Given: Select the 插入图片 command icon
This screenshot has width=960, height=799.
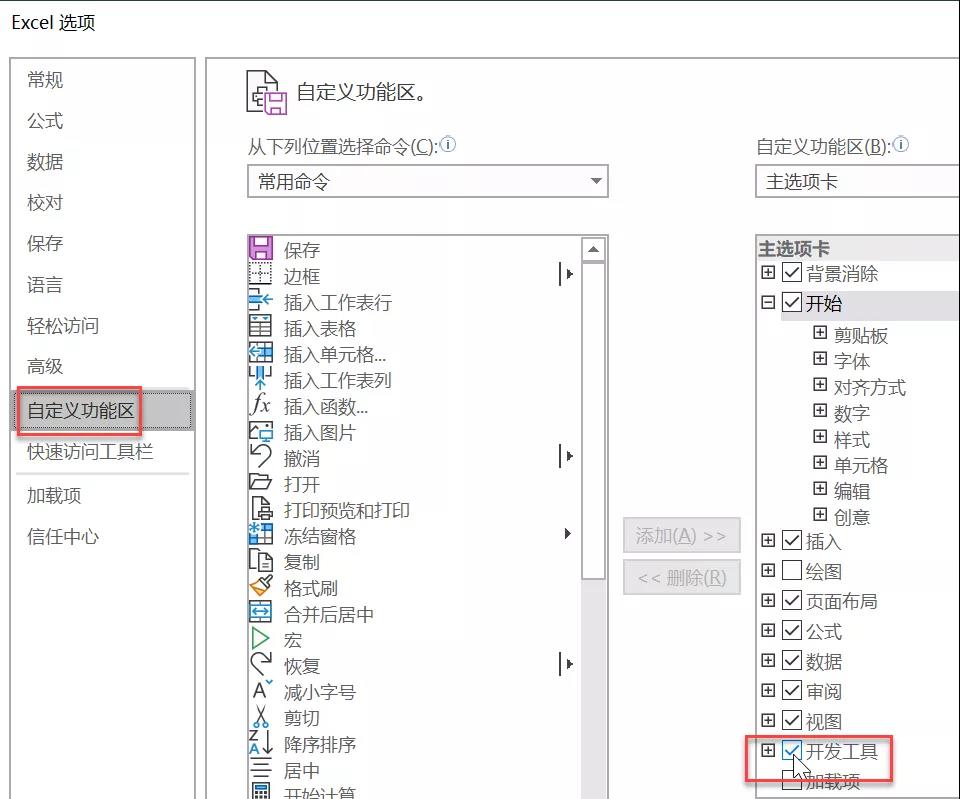Looking at the screenshot, I should (x=260, y=432).
